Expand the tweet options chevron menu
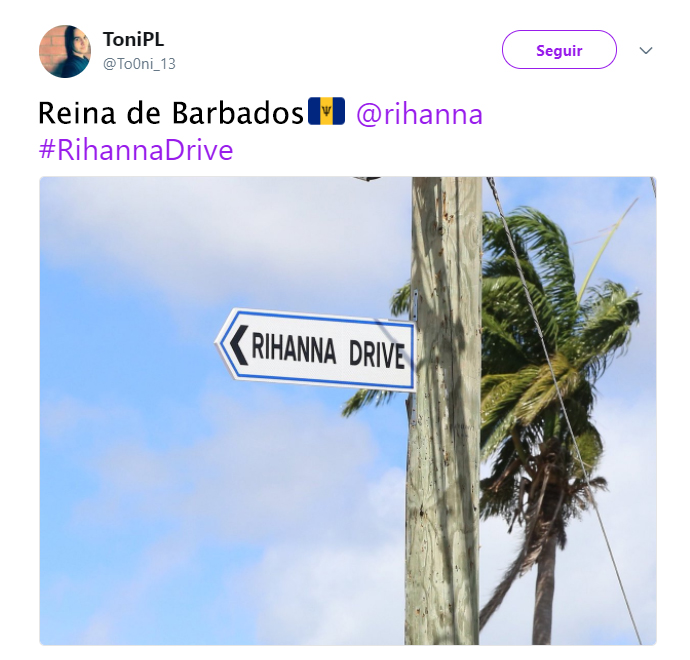Screen dimensions: 690x660 [646, 50]
